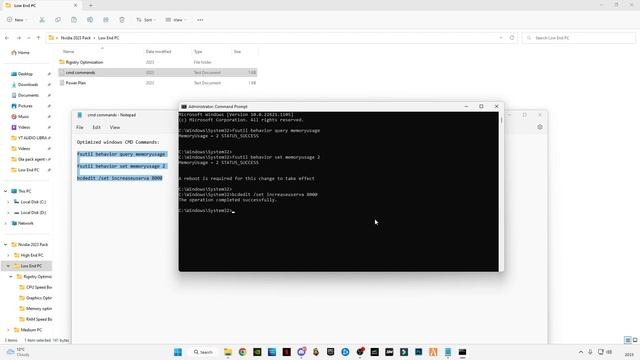Open Notepad Edit menu

point(96,127)
